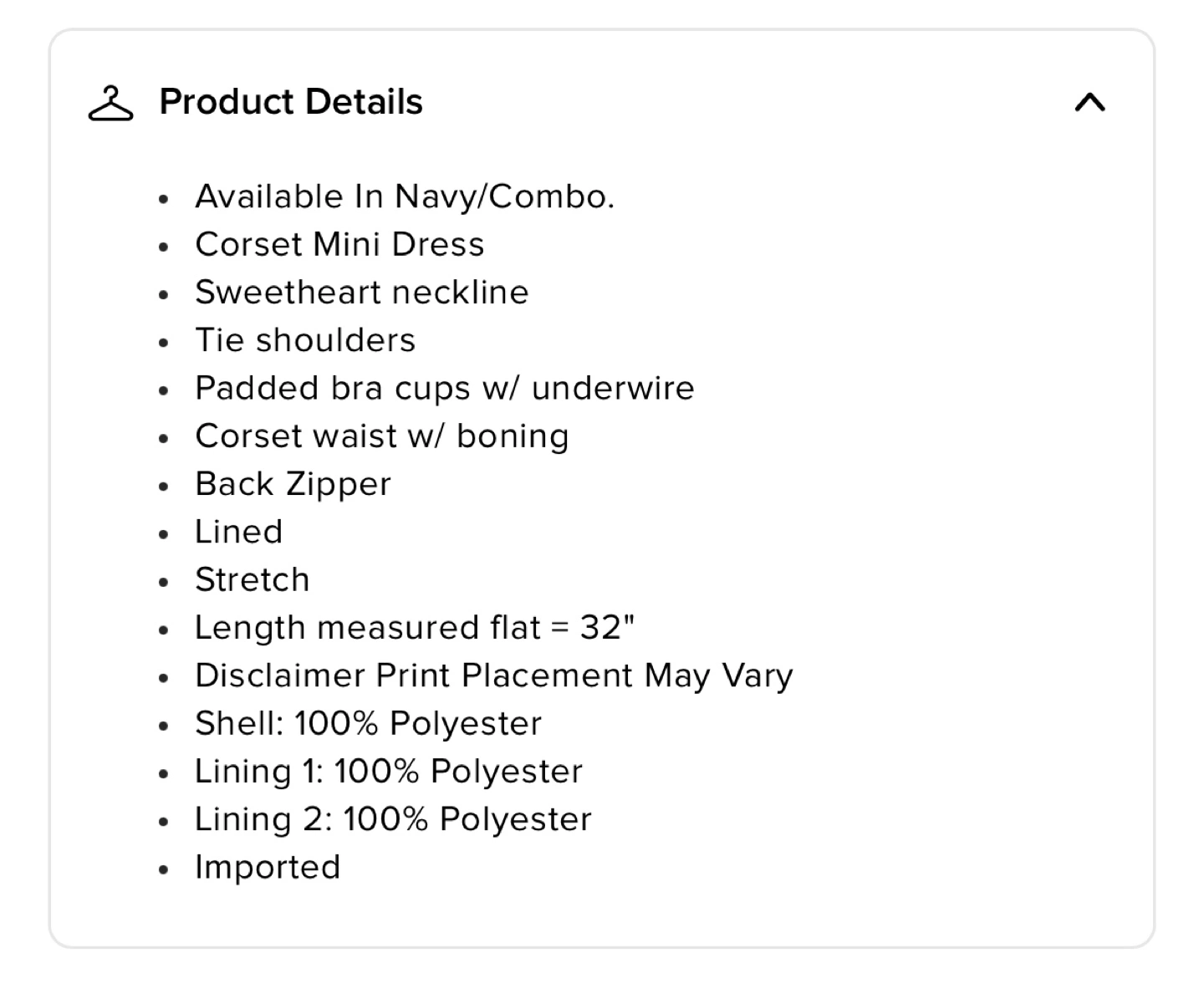Click the Shell: 100% Polyester line

point(368,724)
